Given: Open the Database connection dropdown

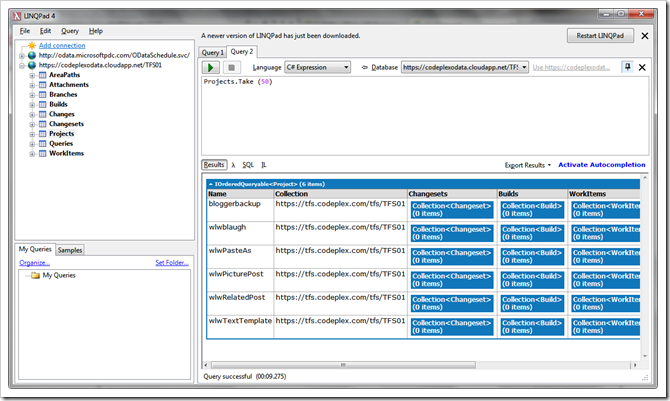Looking at the screenshot, I should 465,68.
